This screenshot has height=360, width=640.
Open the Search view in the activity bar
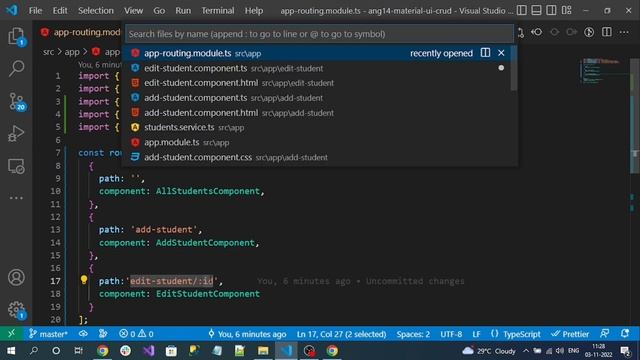(16, 68)
